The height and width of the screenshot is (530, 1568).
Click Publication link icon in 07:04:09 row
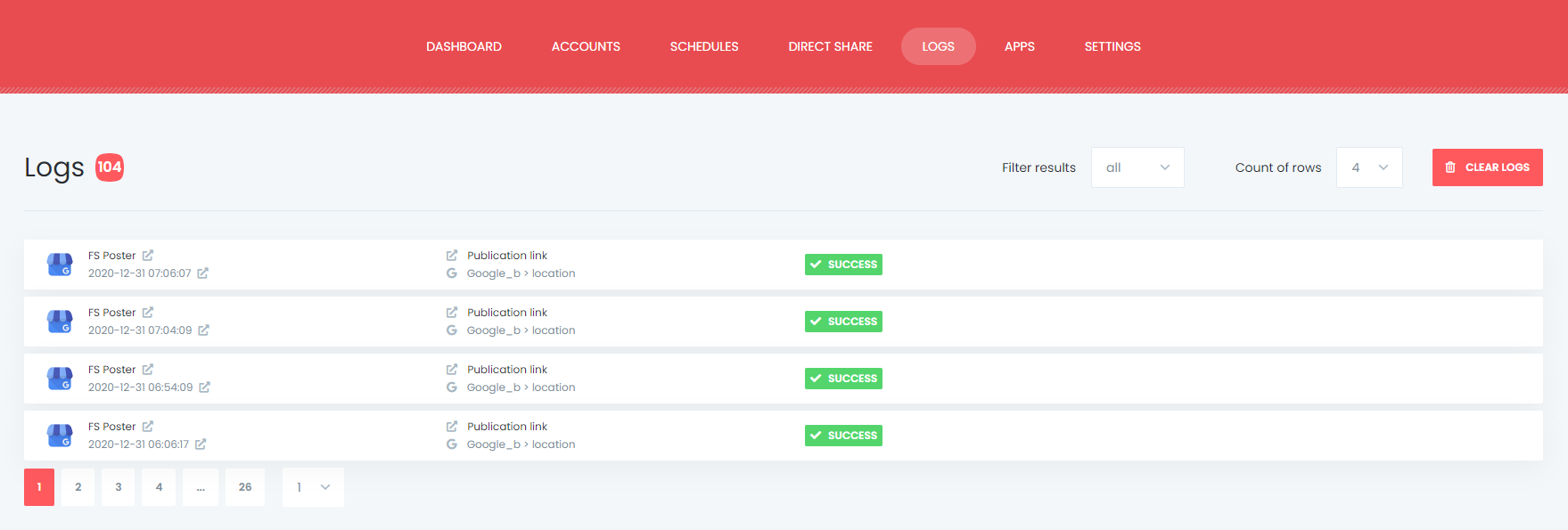pyautogui.click(x=452, y=313)
